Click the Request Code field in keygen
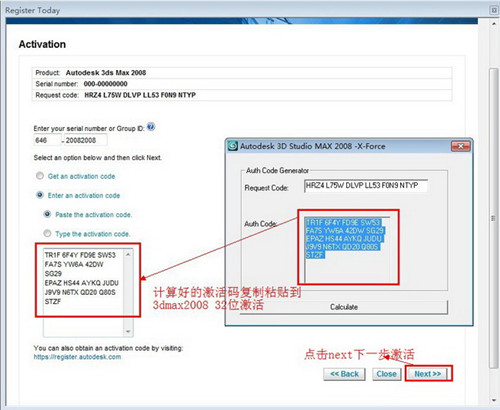500x410 pixels. 366,186
